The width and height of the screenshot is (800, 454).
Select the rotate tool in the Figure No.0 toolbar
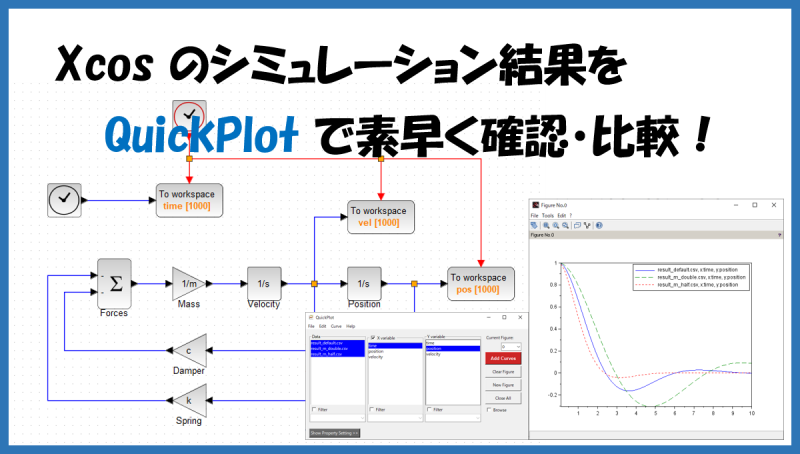534,225
